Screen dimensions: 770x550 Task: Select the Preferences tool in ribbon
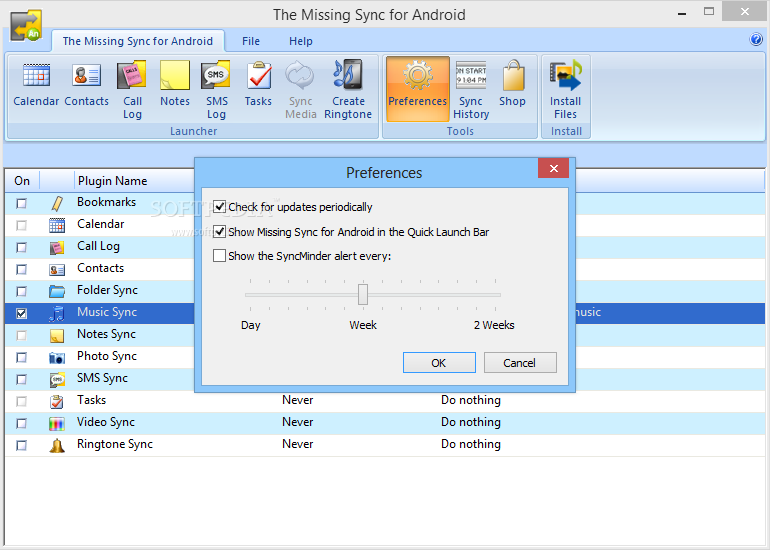[418, 89]
